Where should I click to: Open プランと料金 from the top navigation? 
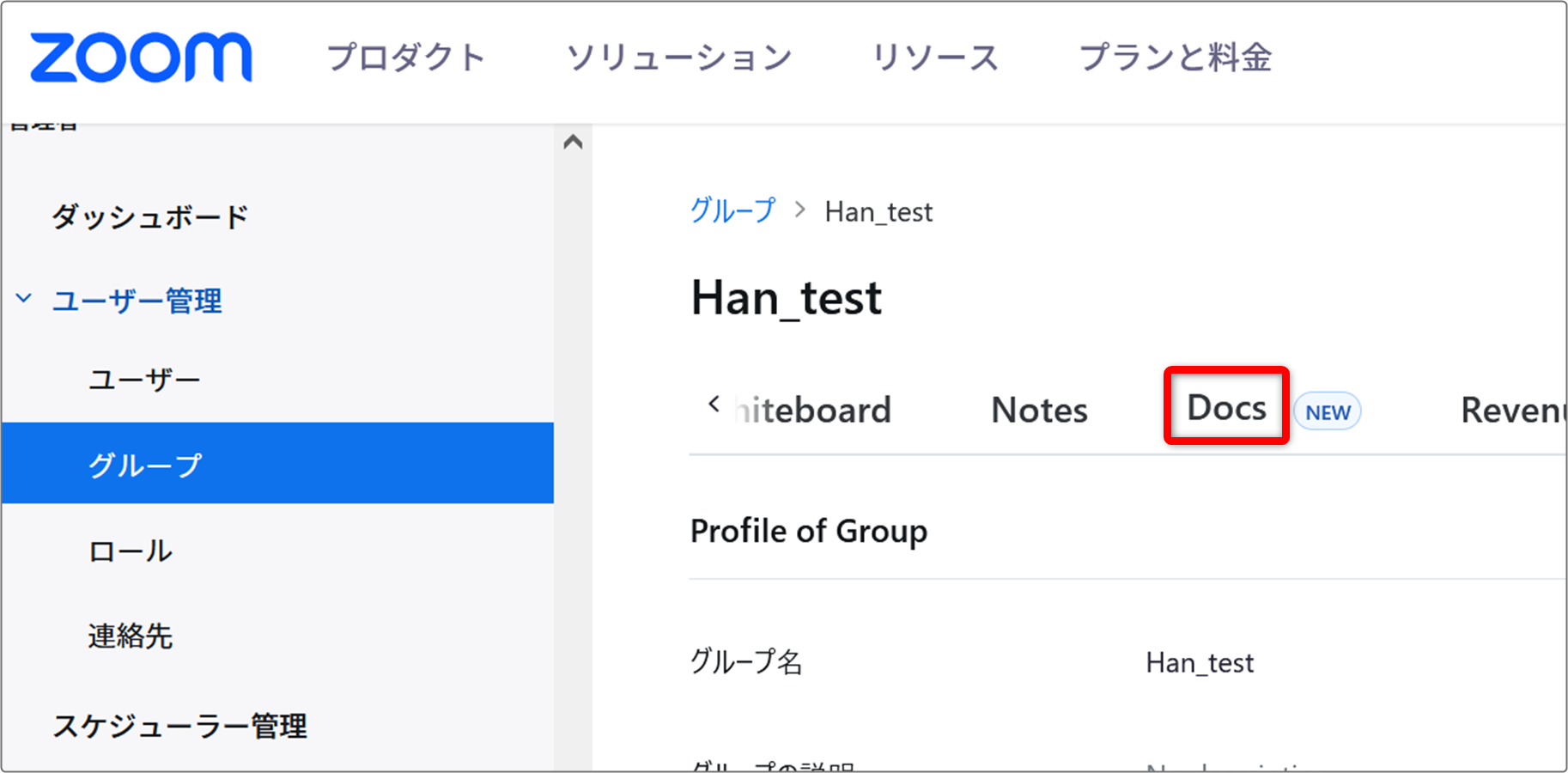(1178, 58)
